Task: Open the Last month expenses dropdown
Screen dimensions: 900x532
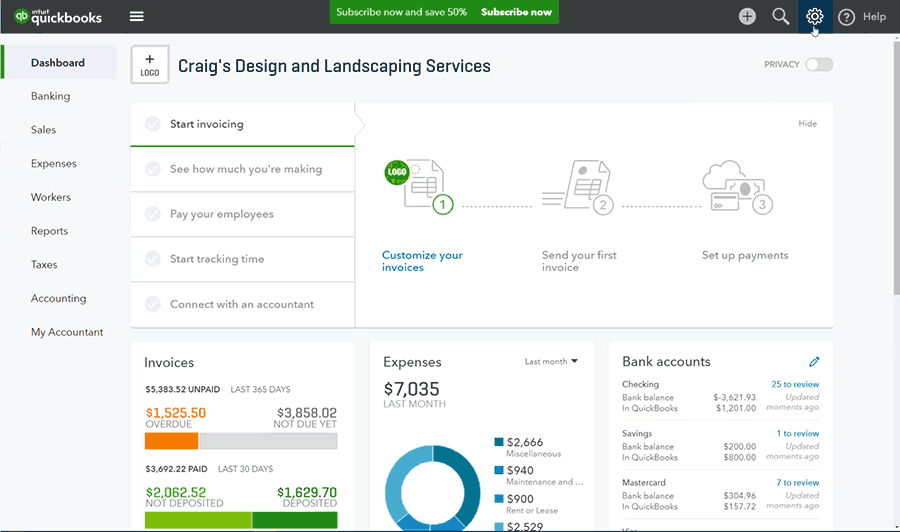Action: tap(552, 362)
